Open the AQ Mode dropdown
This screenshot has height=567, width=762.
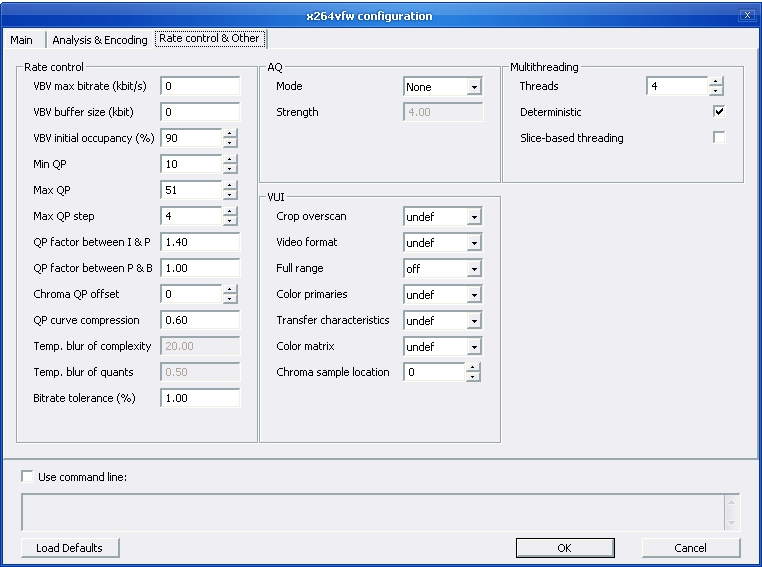click(x=473, y=87)
